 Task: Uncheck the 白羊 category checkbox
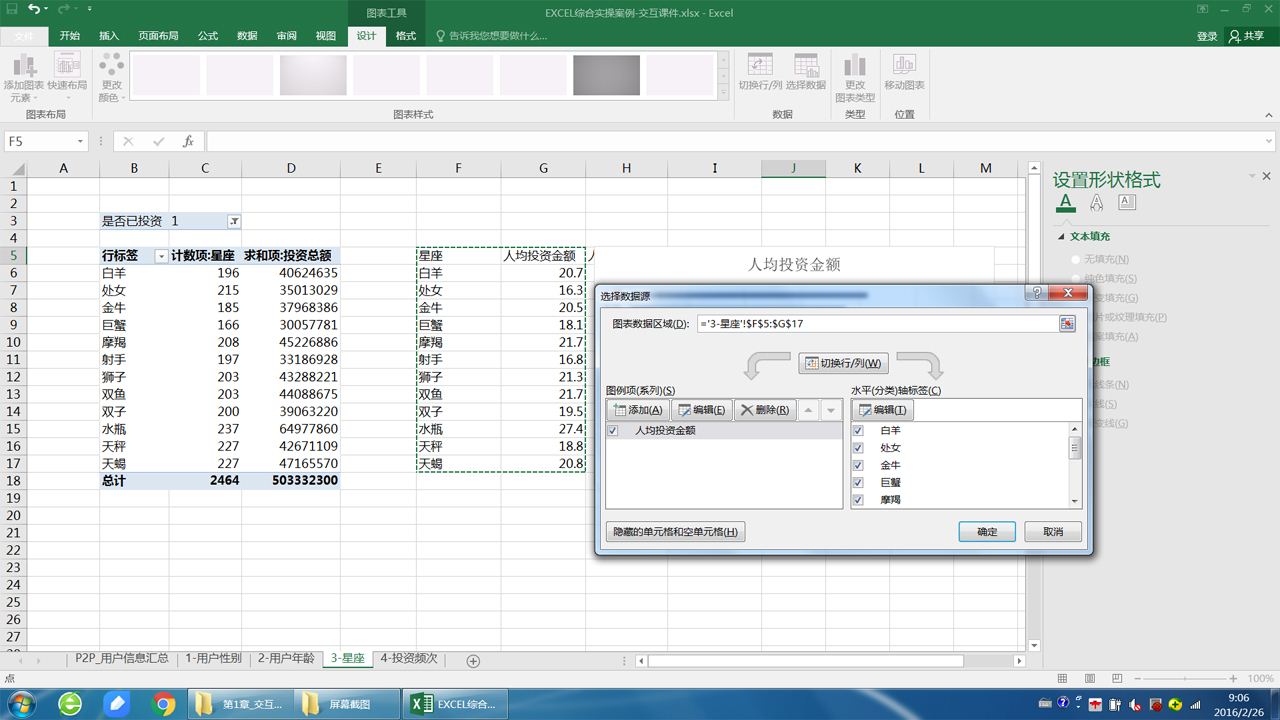[x=857, y=430]
